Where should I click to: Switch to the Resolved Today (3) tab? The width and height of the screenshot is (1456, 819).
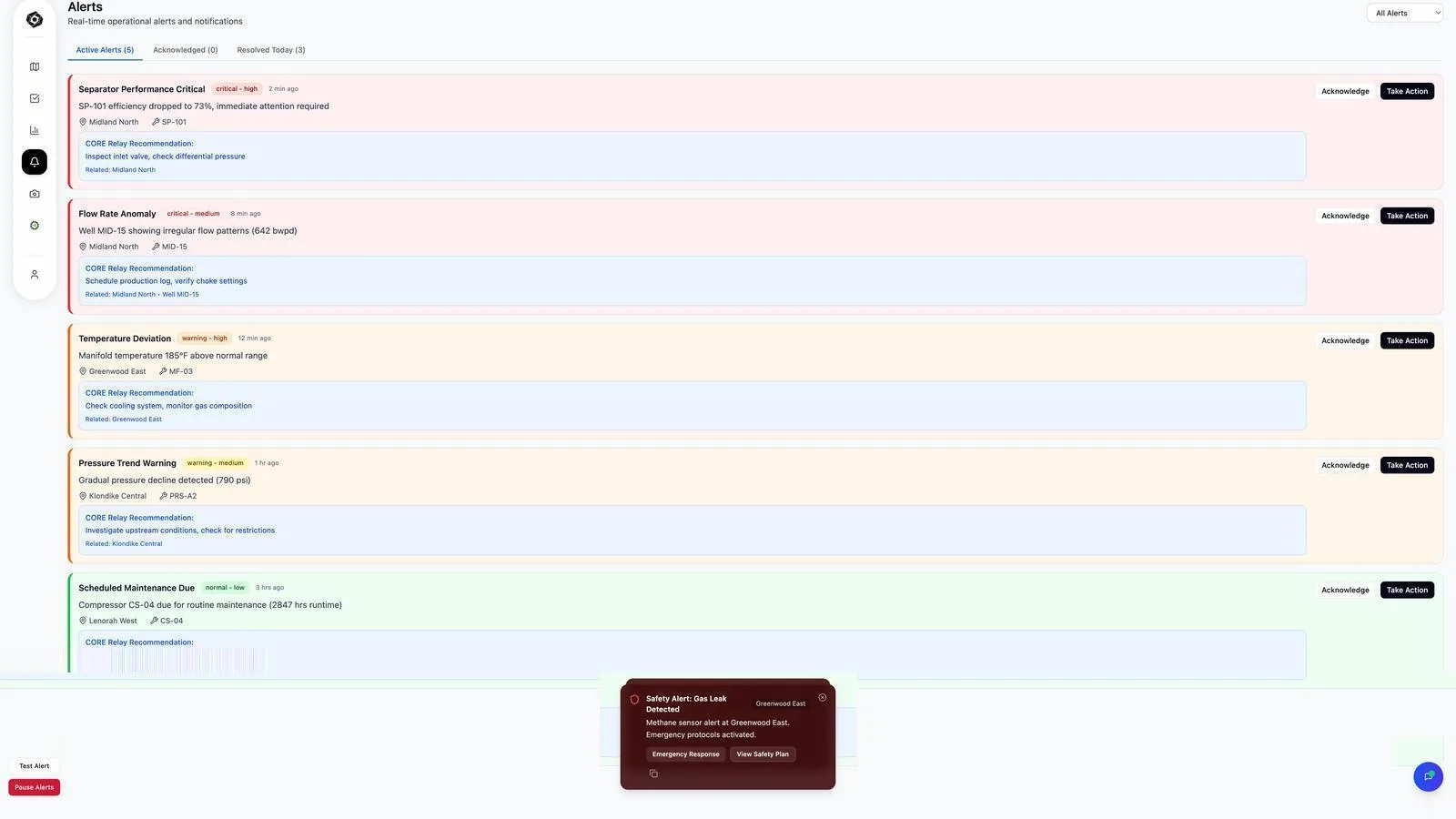pyautogui.click(x=271, y=50)
